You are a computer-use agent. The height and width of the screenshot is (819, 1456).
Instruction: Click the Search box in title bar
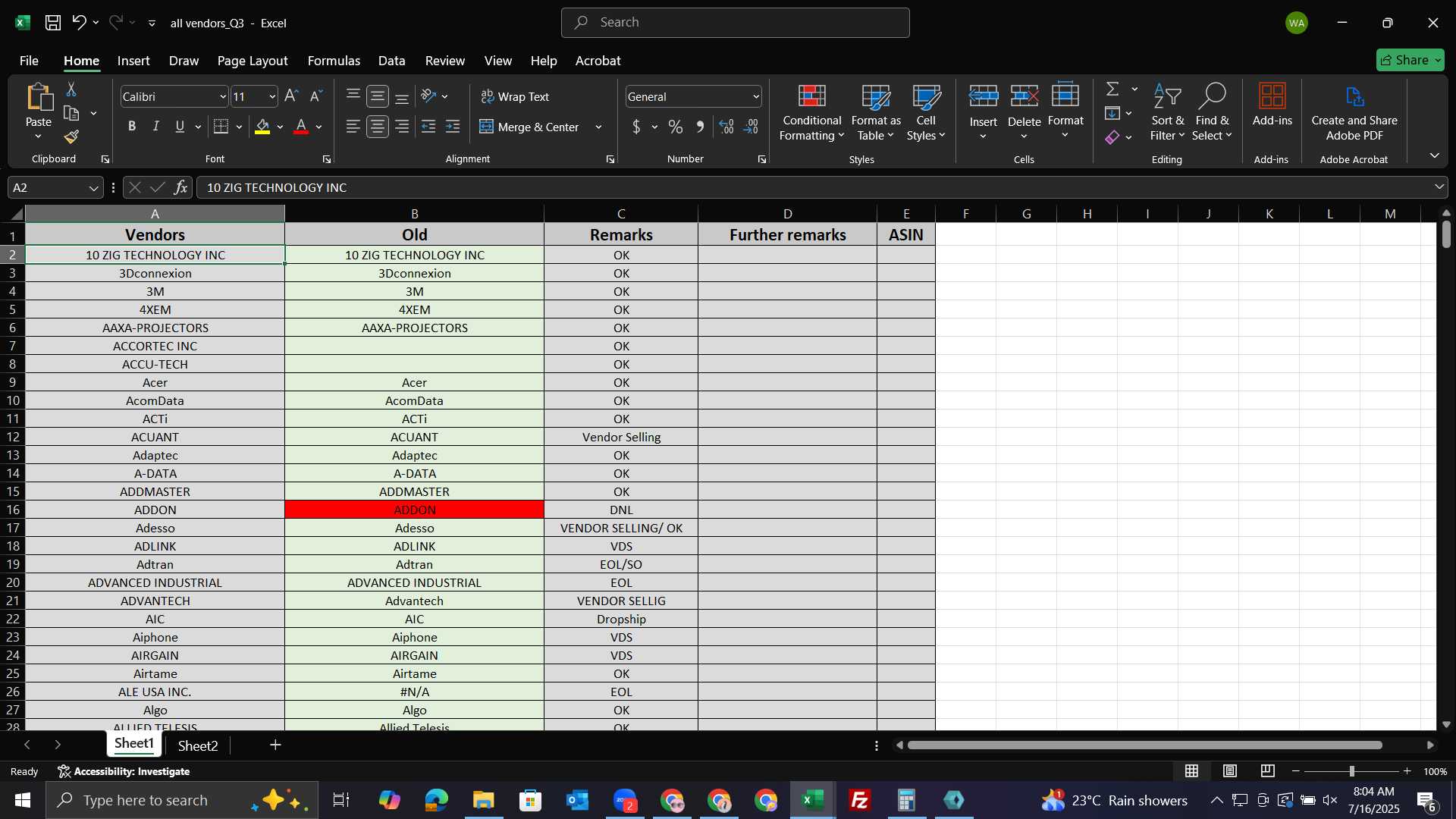pos(735,23)
